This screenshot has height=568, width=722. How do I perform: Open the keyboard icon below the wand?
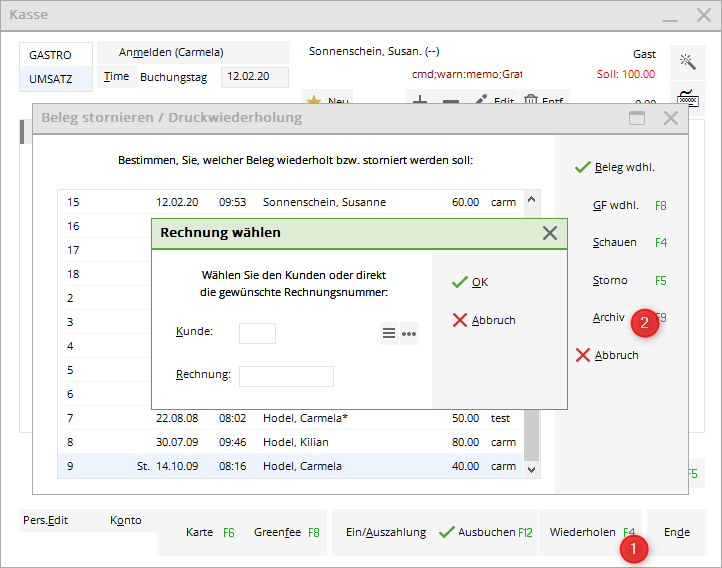(687, 98)
